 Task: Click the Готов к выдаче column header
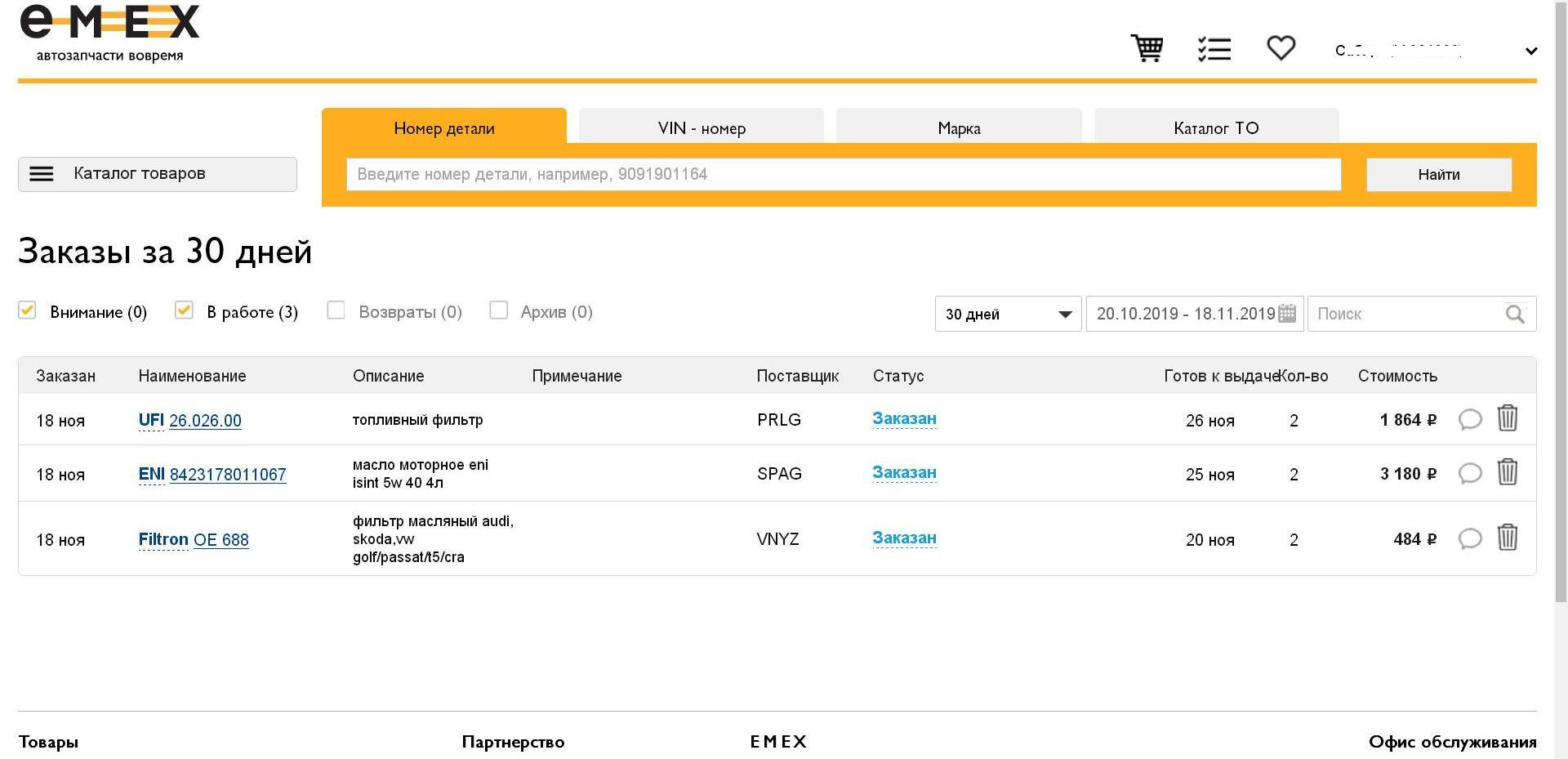[1221, 376]
